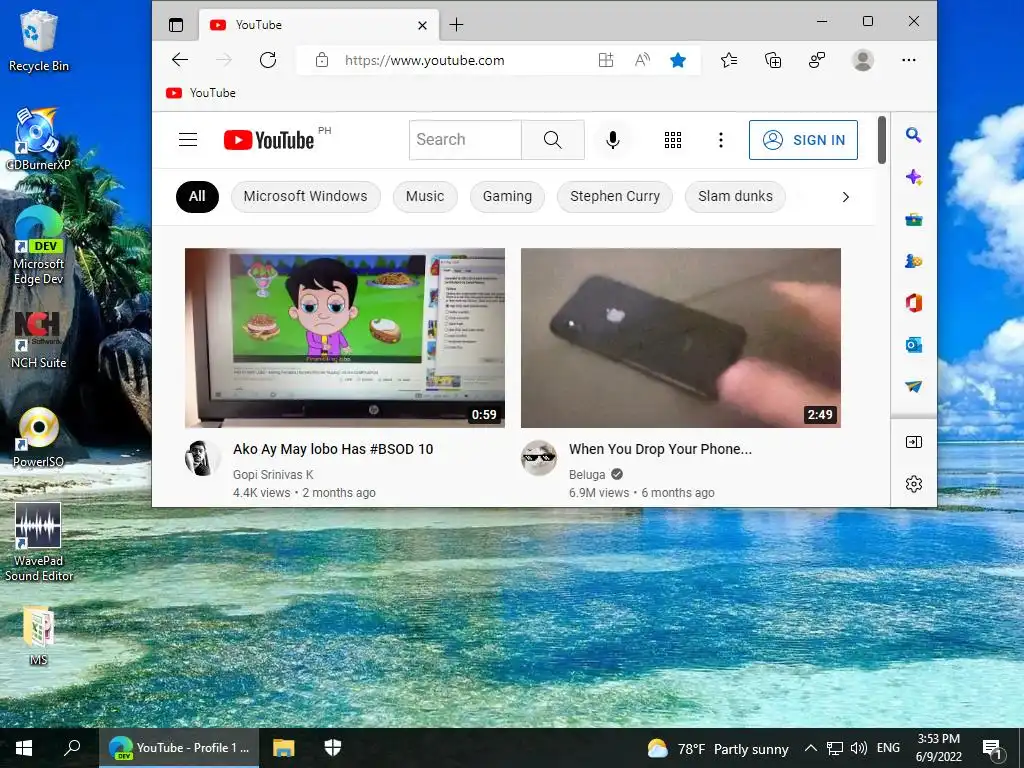Show more category chips with right arrow
1024x768 pixels.
tap(846, 197)
